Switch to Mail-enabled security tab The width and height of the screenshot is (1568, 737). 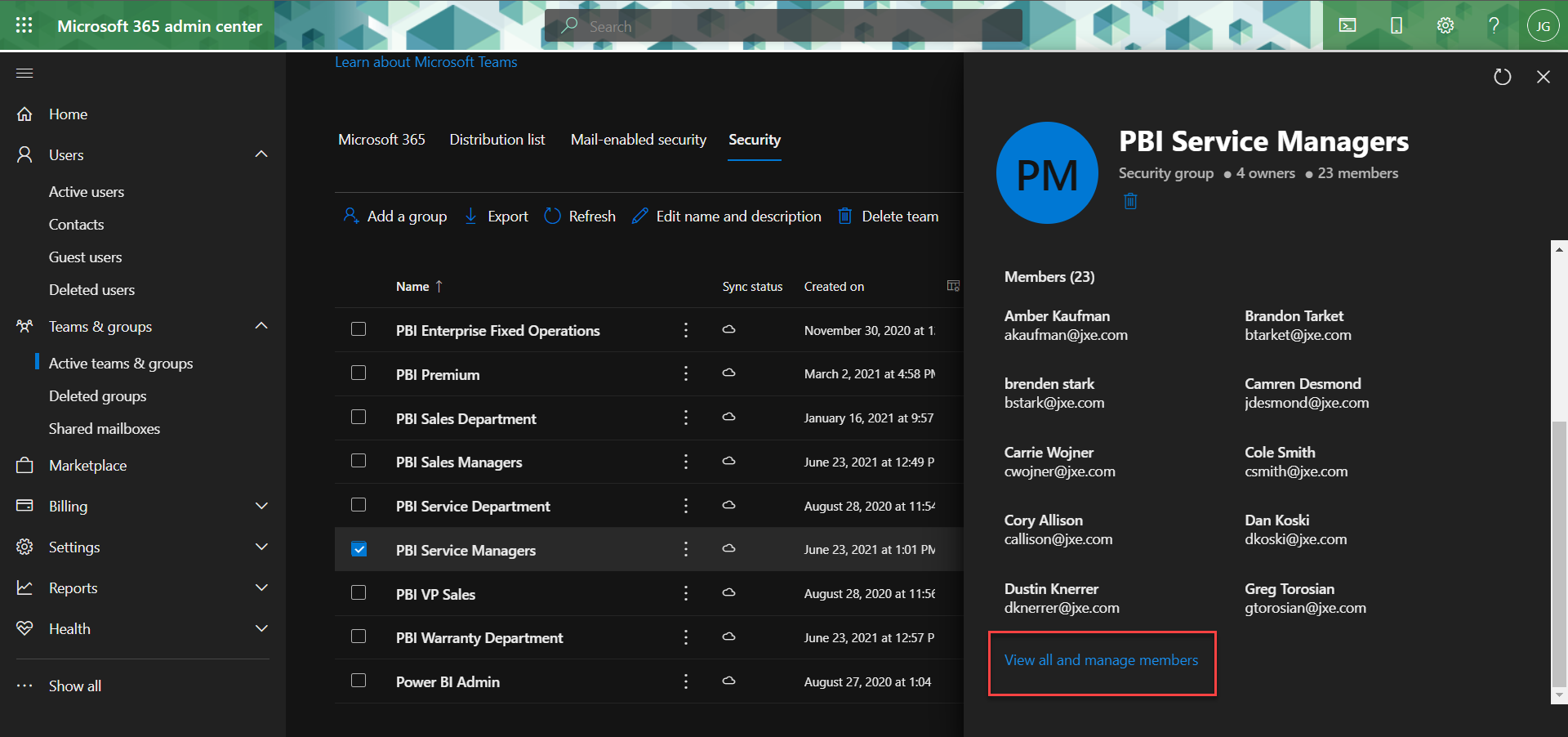pyautogui.click(x=639, y=140)
